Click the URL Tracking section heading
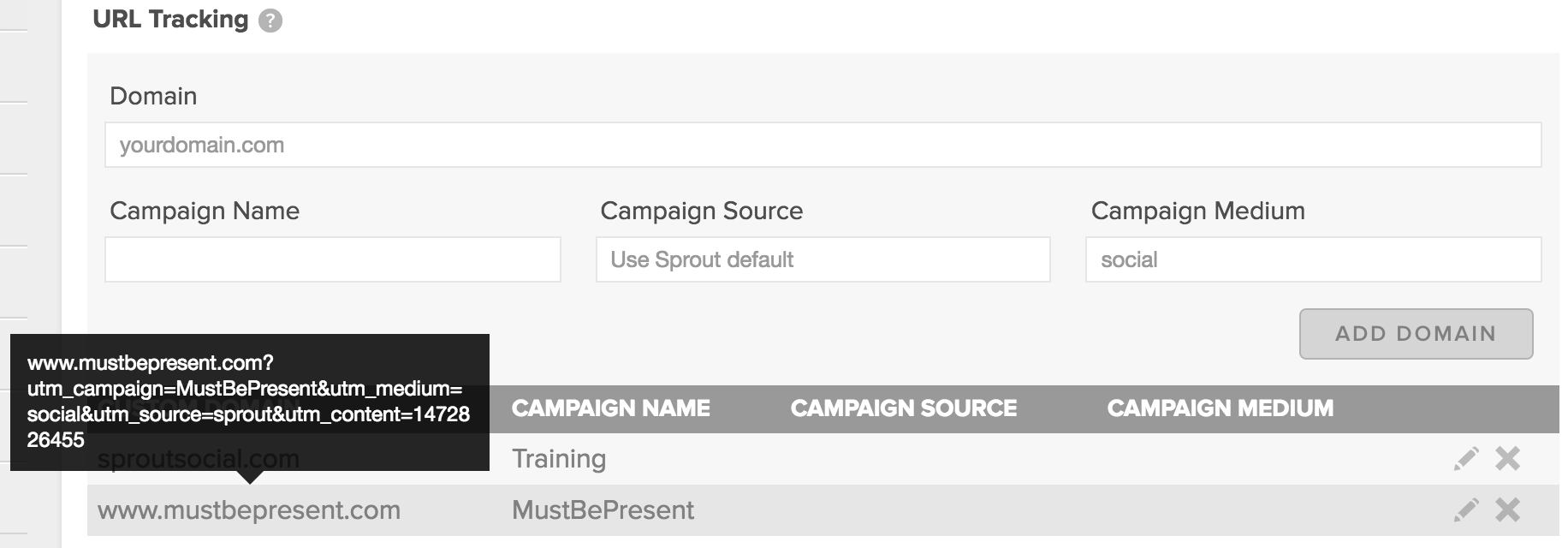 pos(170,20)
